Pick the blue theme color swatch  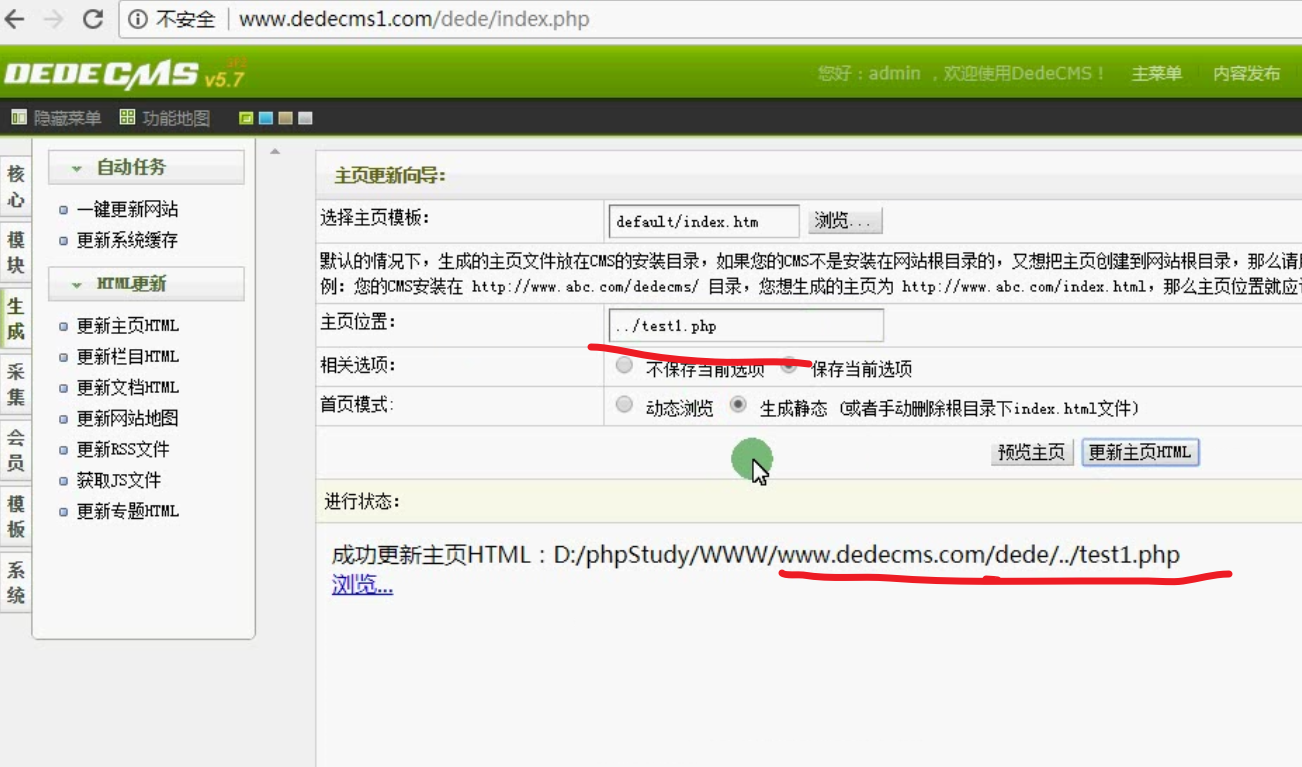266,118
